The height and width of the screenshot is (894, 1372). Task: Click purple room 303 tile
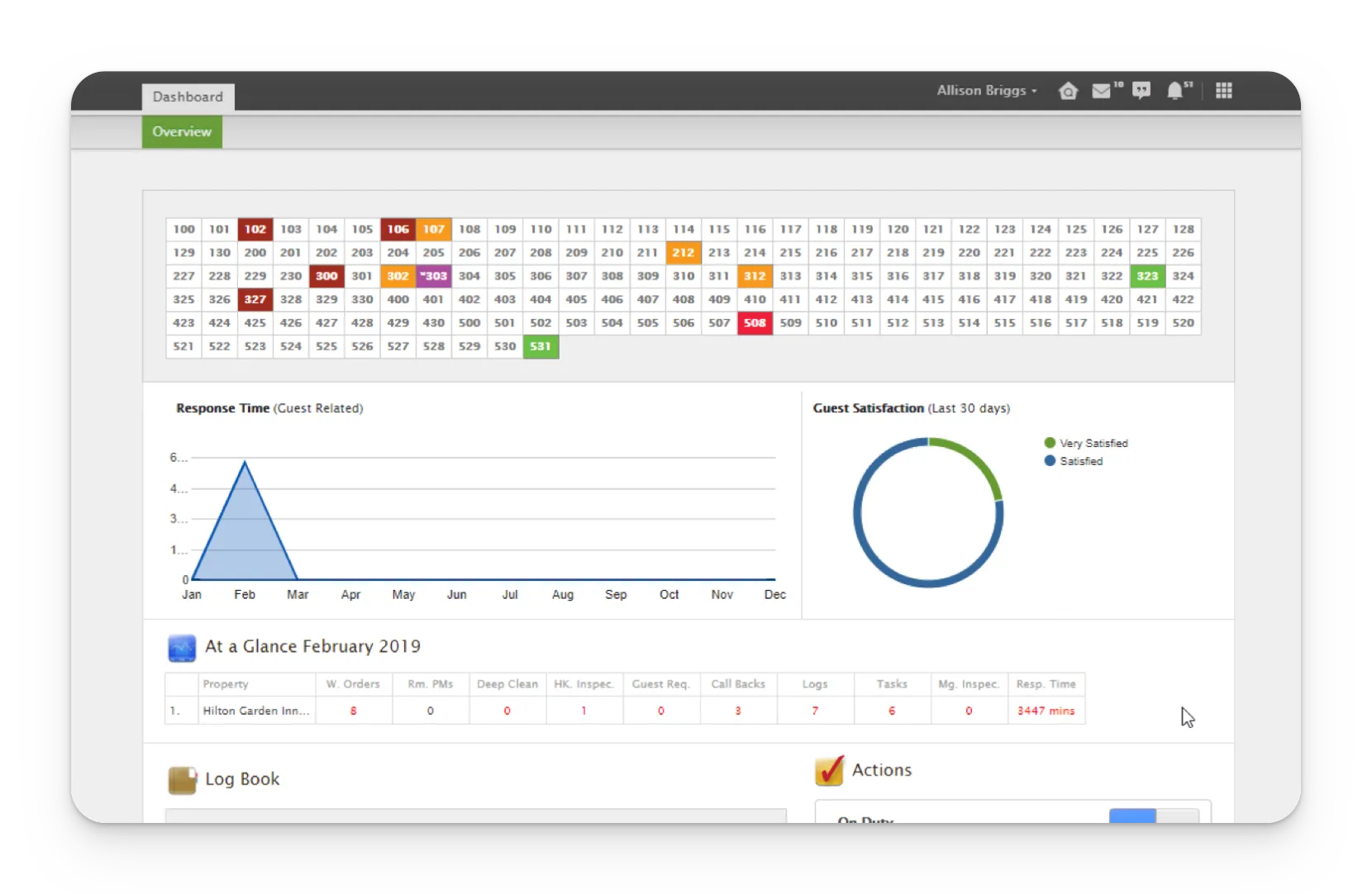coord(434,276)
